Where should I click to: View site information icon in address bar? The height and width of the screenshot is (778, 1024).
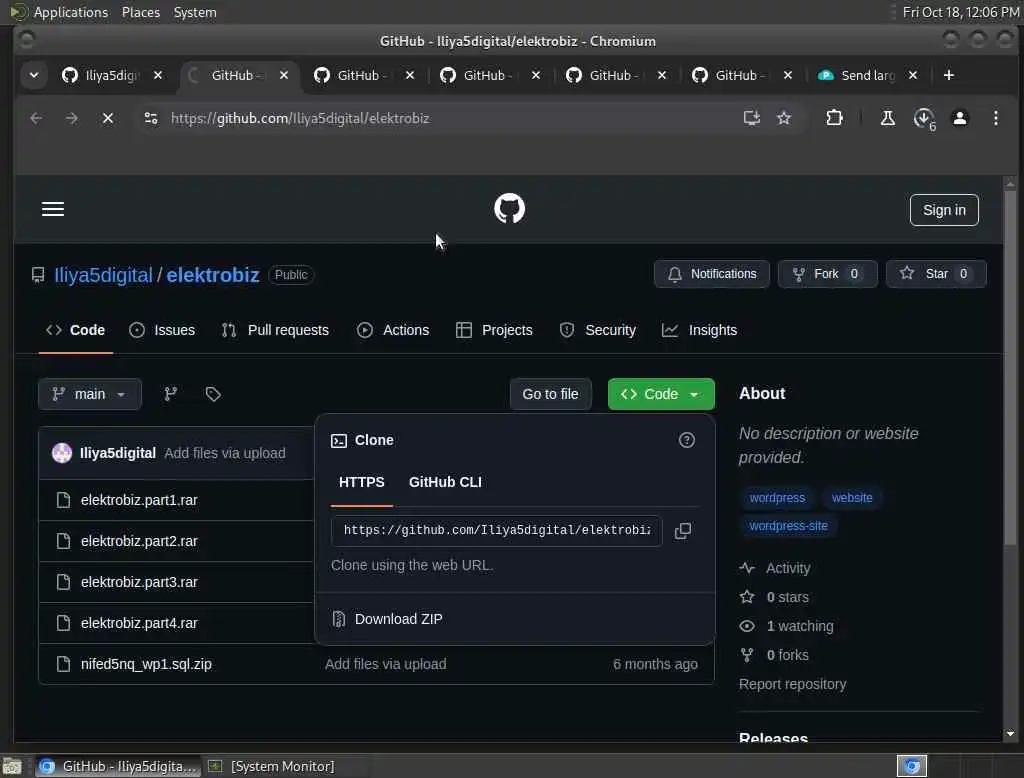tap(151, 118)
